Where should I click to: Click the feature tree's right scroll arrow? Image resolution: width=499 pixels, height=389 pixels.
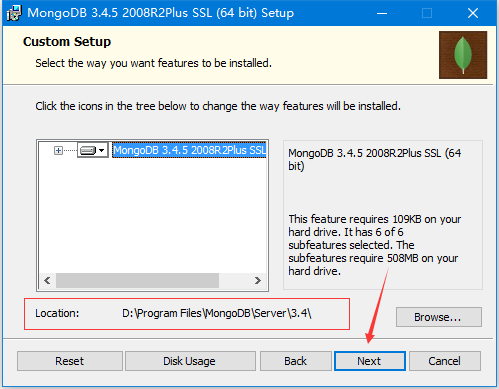click(x=258, y=280)
